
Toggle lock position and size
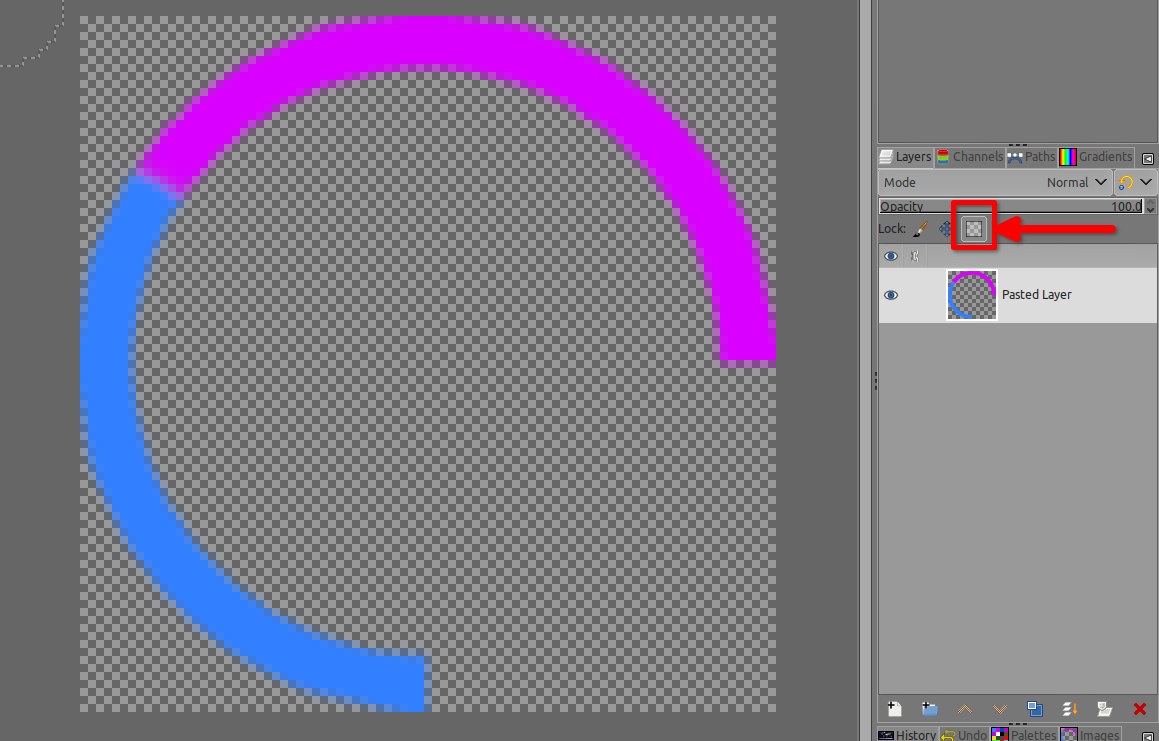tap(946, 229)
